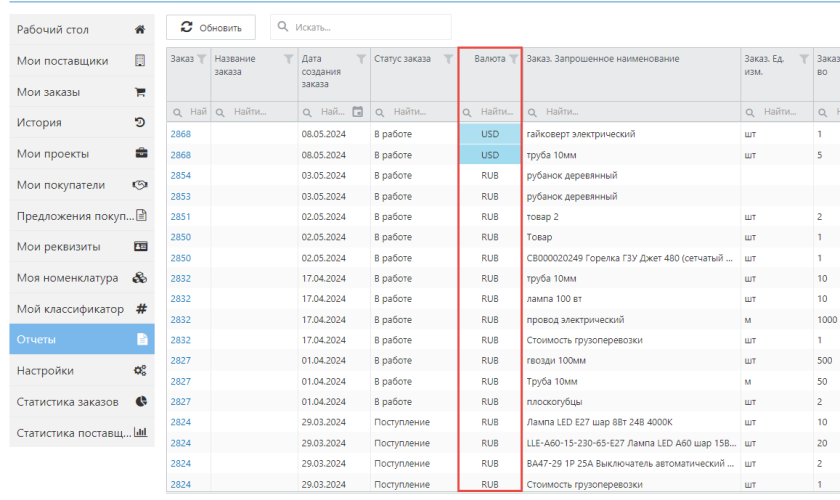
Task: Open order link 2851
Action: (x=180, y=217)
